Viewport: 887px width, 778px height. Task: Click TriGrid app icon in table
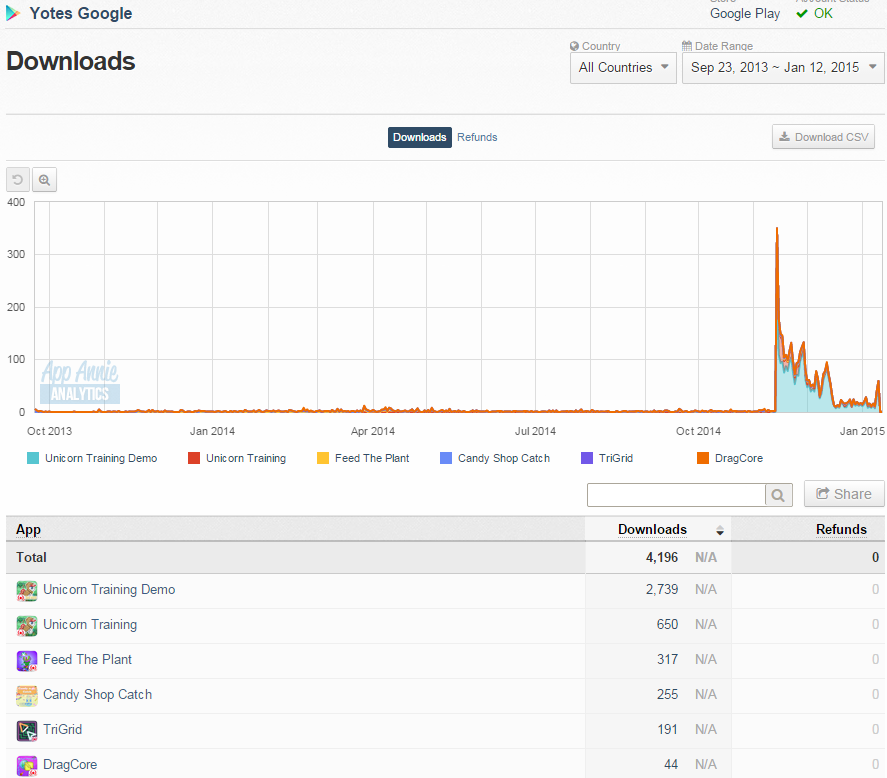(x=27, y=731)
